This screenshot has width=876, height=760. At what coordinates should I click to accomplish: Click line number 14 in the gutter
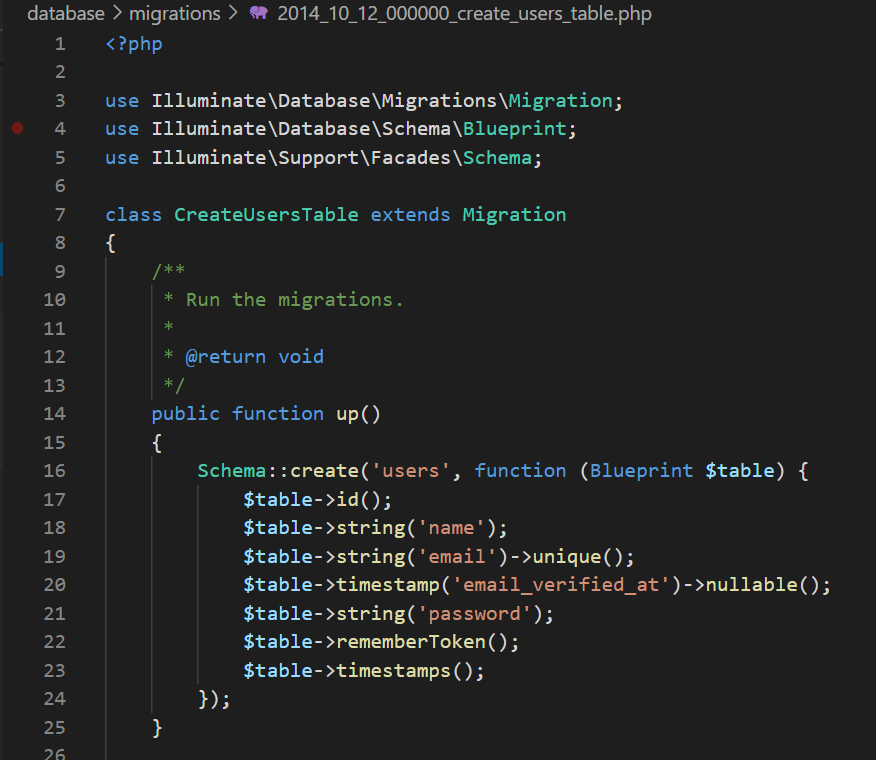[x=55, y=414]
